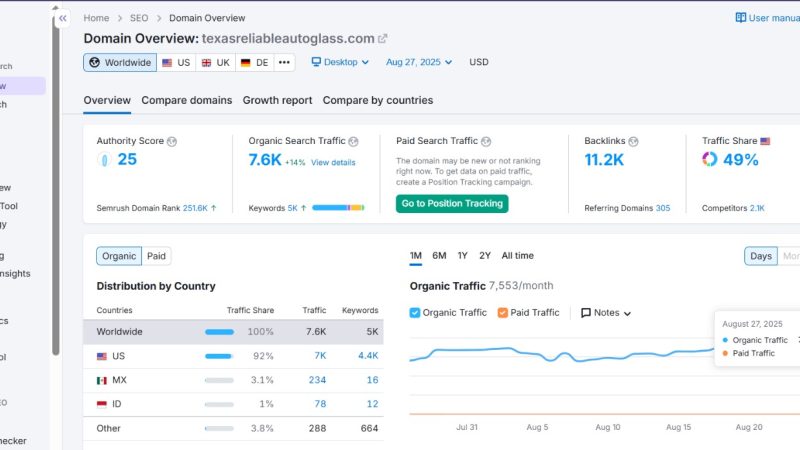Image resolution: width=800 pixels, height=450 pixels.
Task: Open Competitors 2.1K link
Action: [757, 208]
